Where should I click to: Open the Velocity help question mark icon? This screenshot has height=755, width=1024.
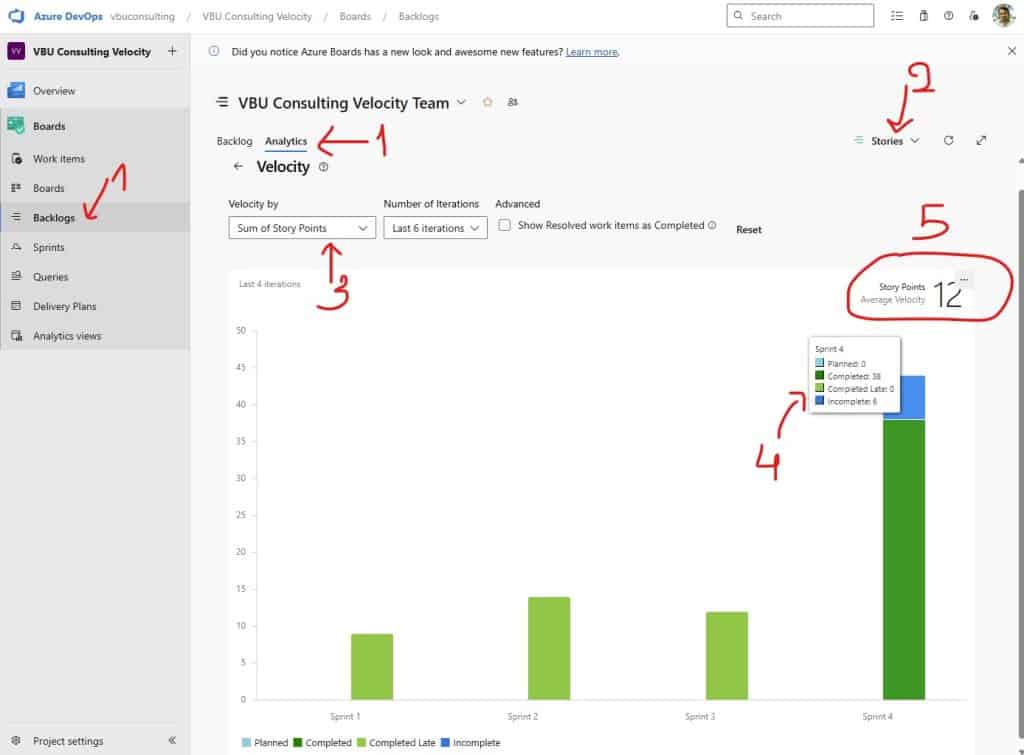323,167
